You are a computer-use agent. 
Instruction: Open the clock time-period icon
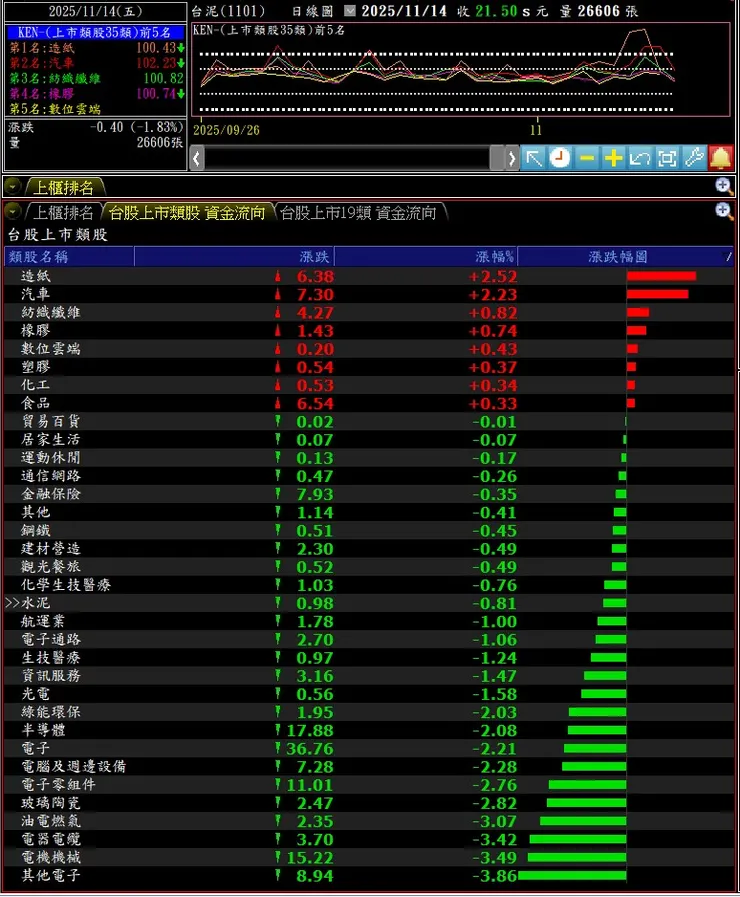point(560,158)
